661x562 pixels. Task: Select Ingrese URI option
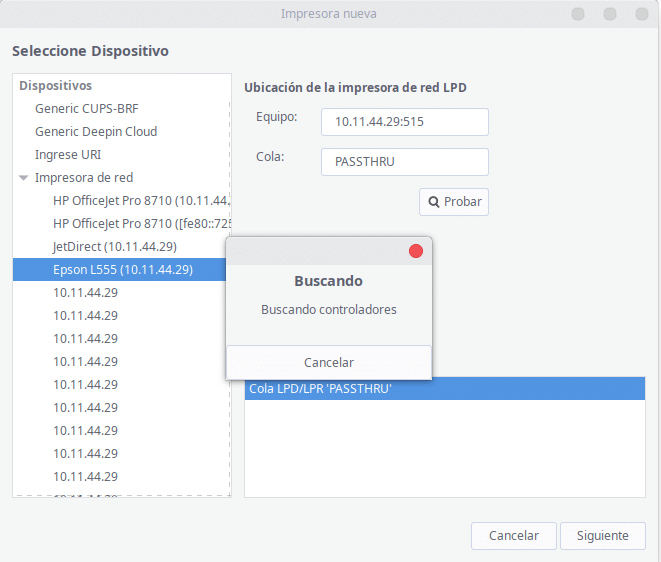pos(68,154)
